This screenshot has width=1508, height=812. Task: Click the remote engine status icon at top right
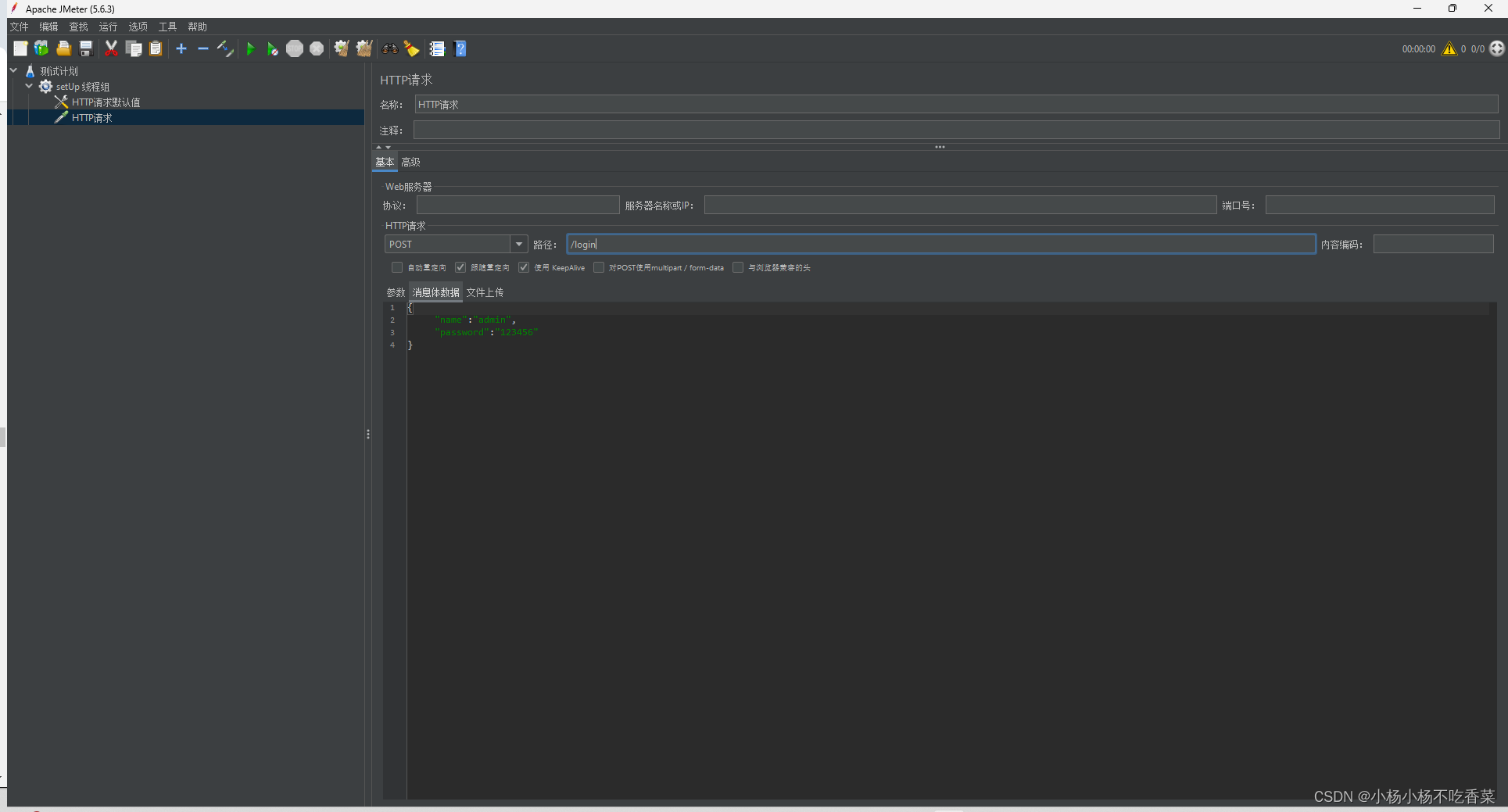click(x=1497, y=48)
